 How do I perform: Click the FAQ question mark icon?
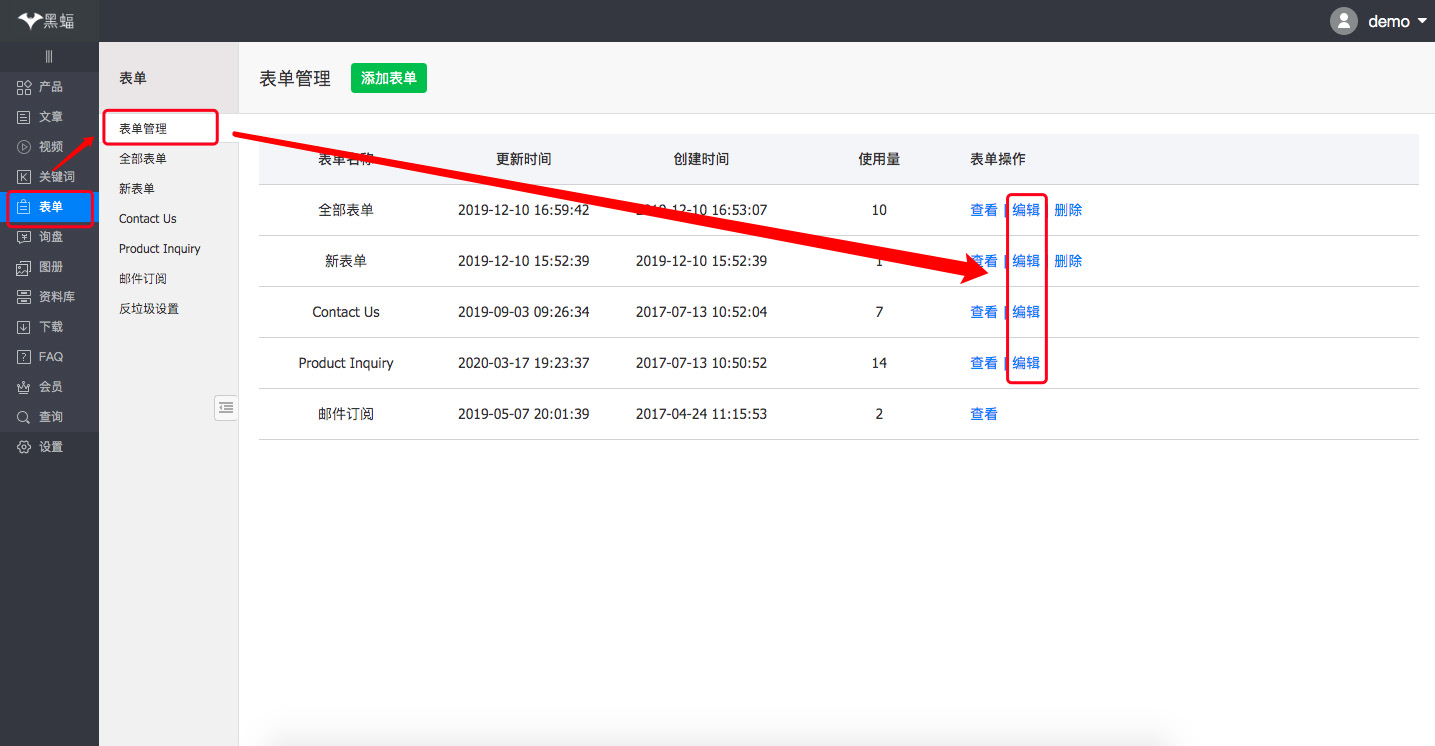(24, 357)
